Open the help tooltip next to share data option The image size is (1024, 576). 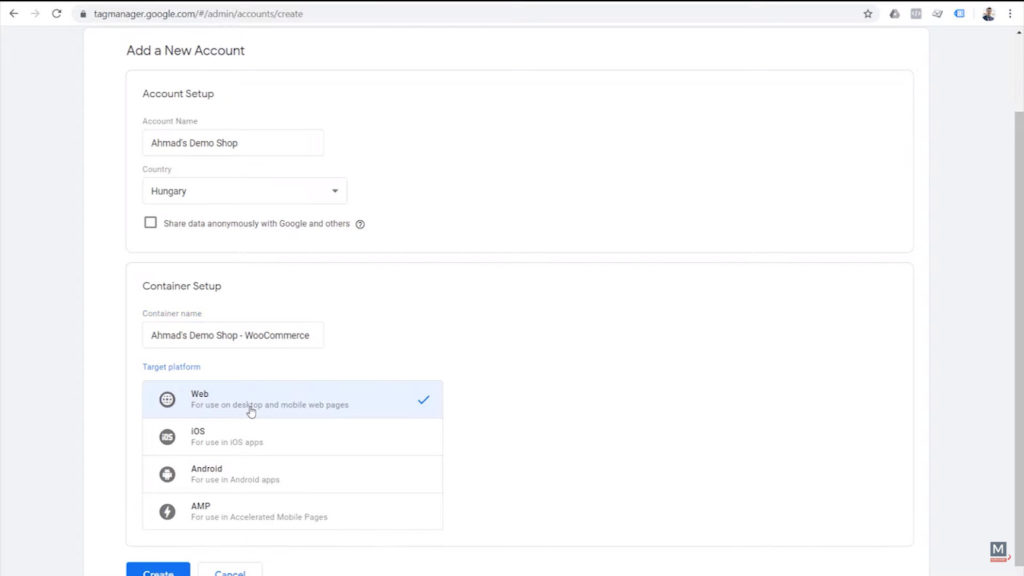(360, 224)
